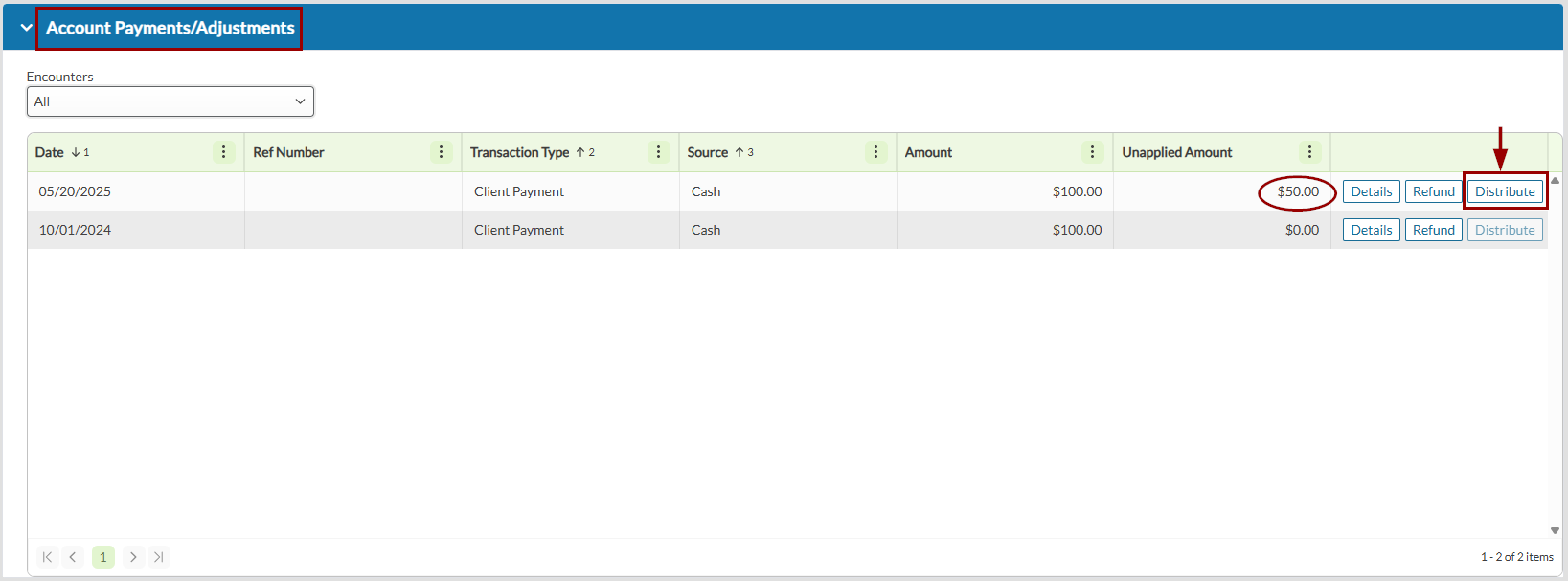Go to the first page of results
Viewport: 1568px width, 581px height.
[47, 557]
